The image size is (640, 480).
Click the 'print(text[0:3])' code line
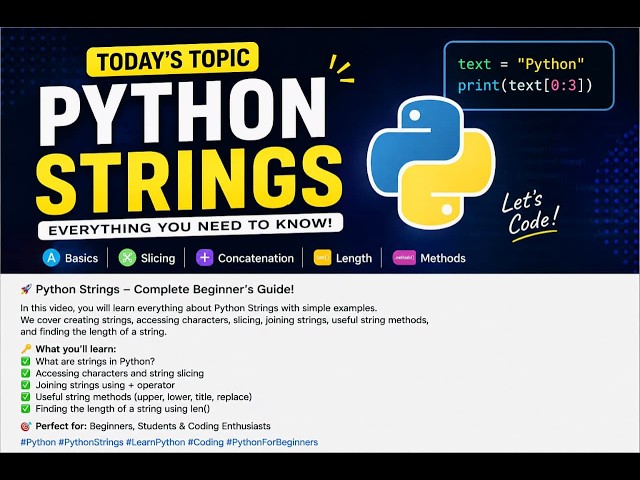point(525,86)
